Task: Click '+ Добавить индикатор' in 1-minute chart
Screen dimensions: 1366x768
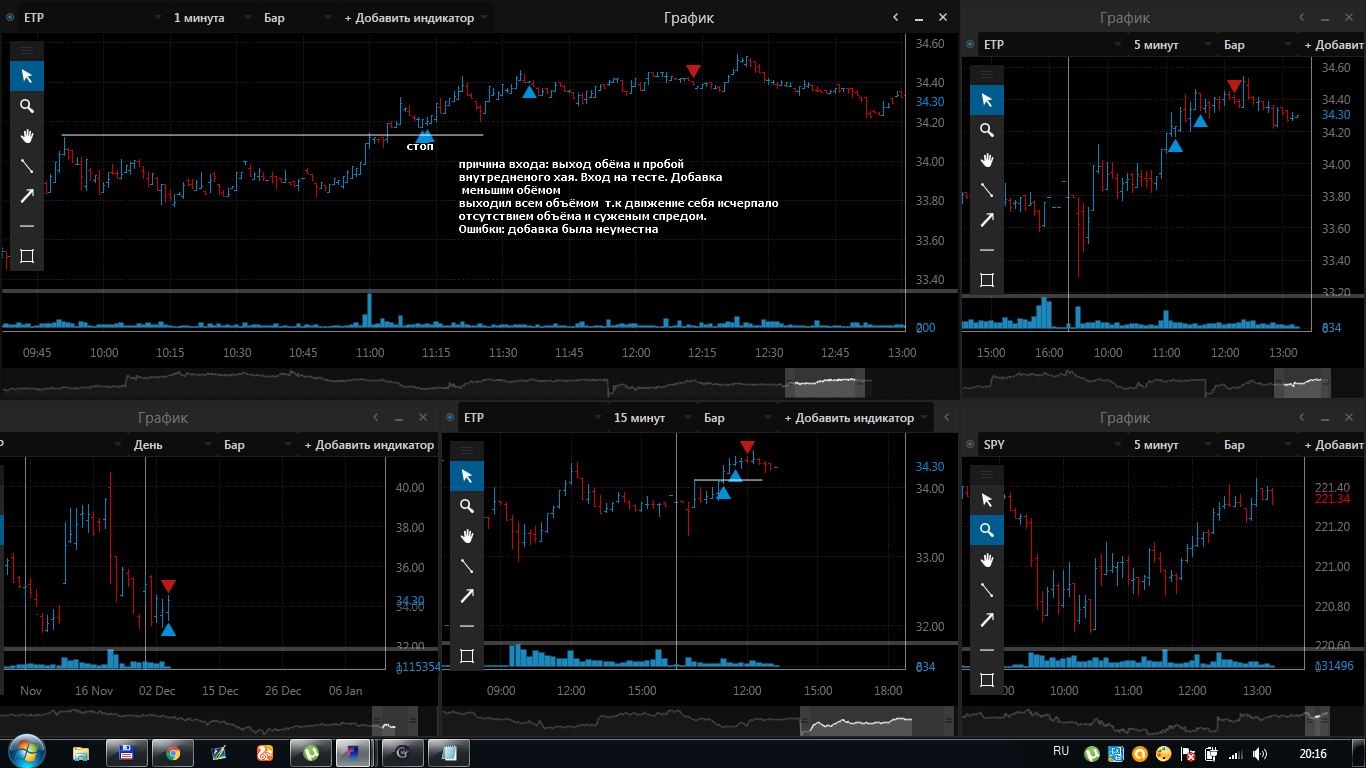Action: [416, 18]
